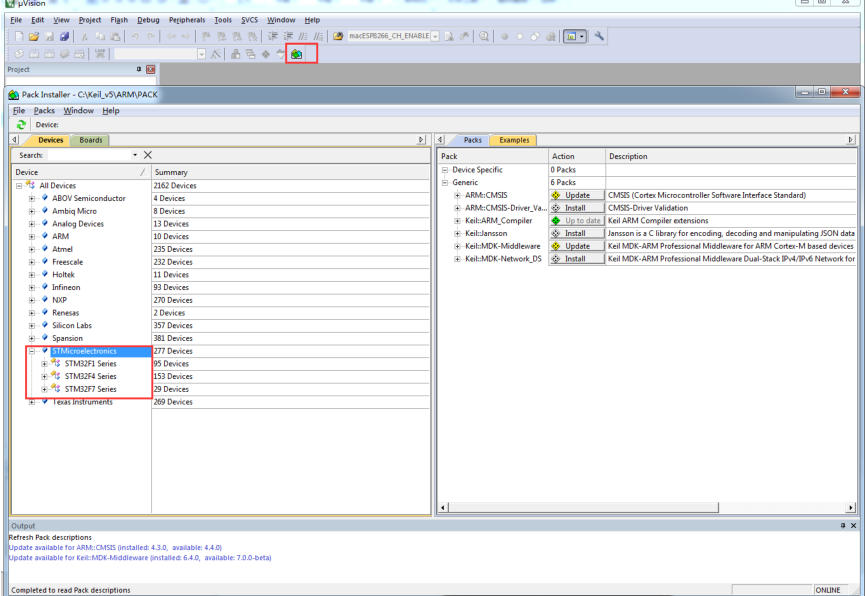The width and height of the screenshot is (865, 596).
Task: Click the New file icon in µVision toolbar
Action: [19, 36]
